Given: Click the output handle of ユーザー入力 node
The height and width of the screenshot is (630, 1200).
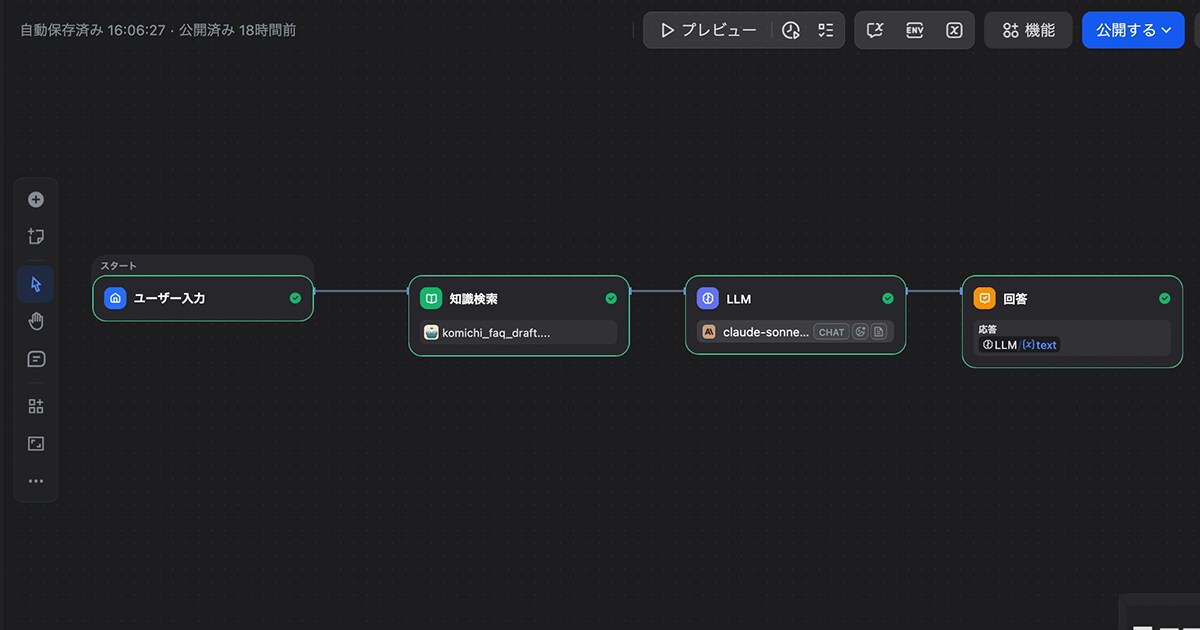Looking at the screenshot, I should coord(314,291).
